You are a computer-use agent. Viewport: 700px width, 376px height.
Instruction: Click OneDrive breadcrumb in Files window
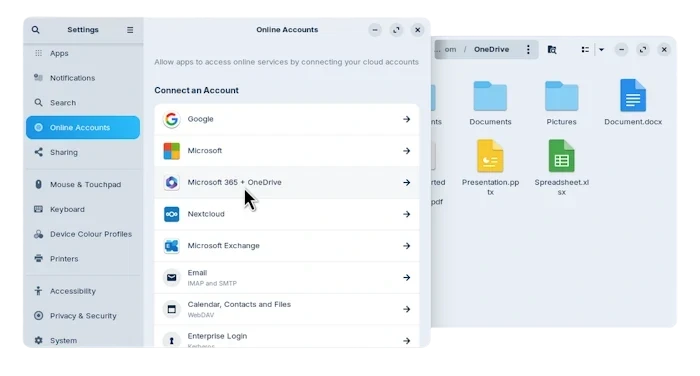tap(492, 50)
